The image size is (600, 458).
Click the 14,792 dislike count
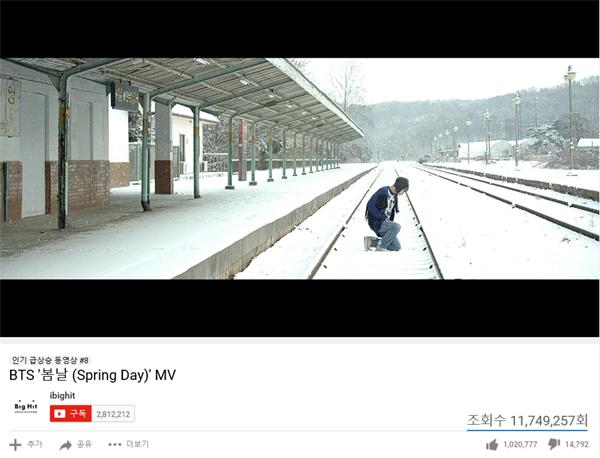pyautogui.click(x=577, y=445)
